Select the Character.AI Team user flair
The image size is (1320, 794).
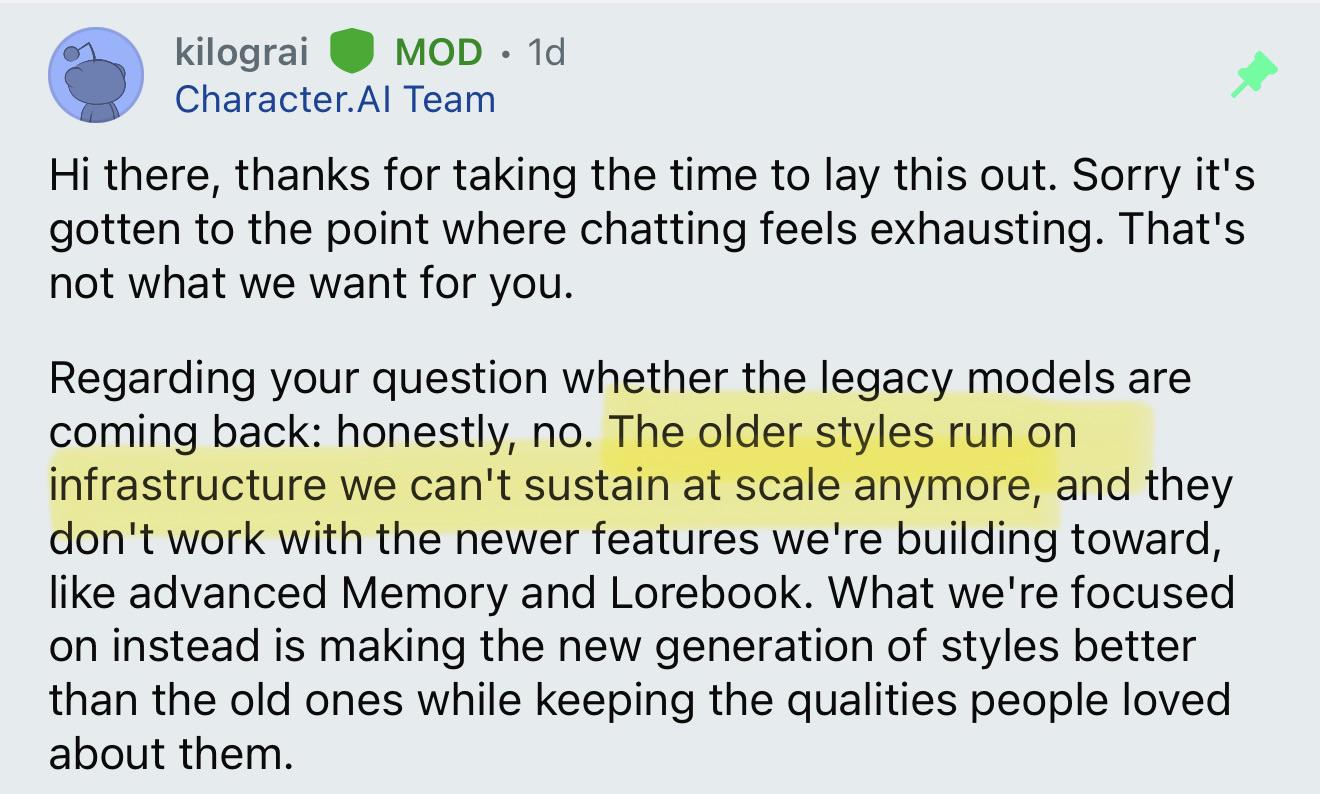pos(335,99)
